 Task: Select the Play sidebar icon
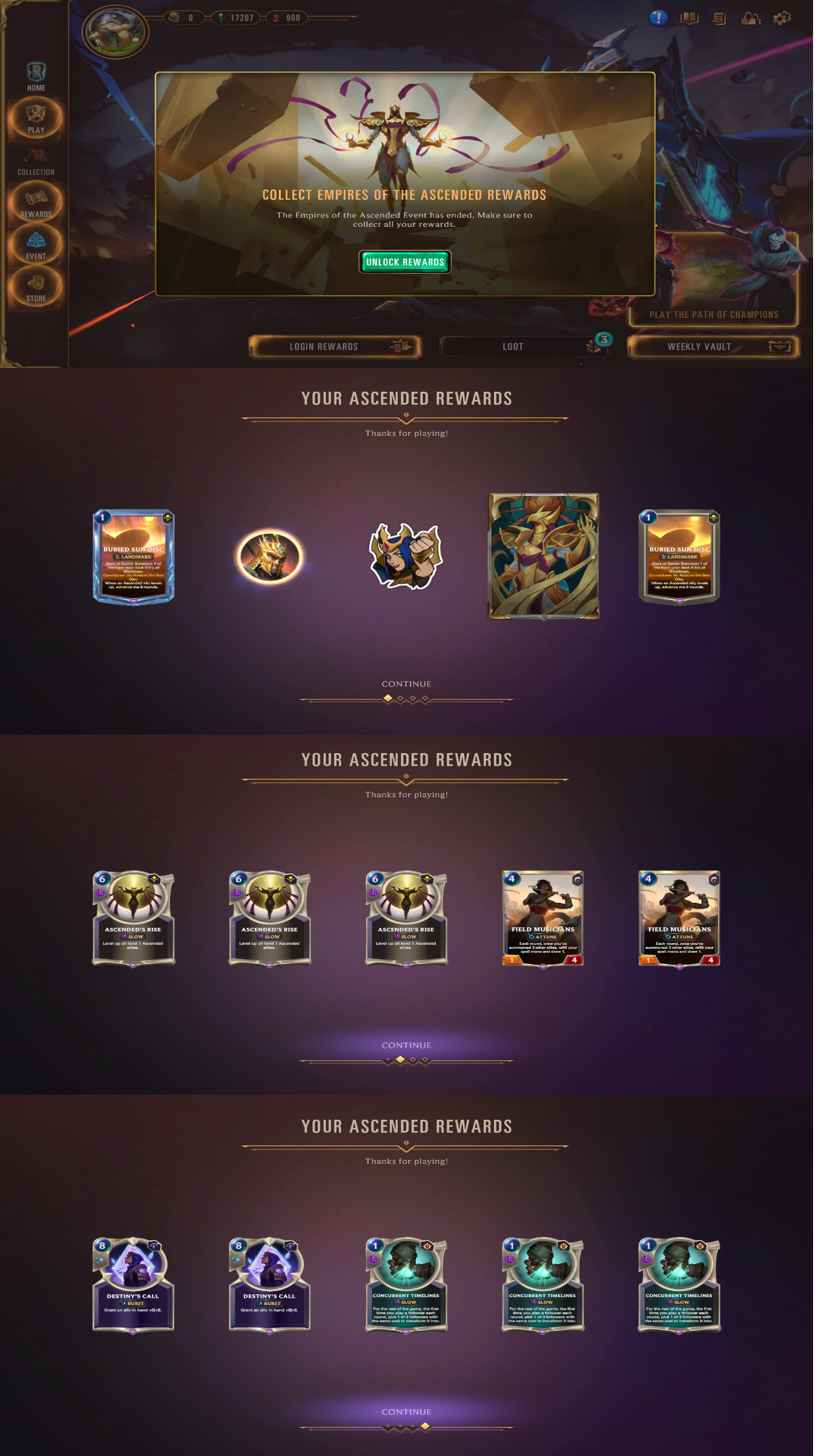pos(36,119)
